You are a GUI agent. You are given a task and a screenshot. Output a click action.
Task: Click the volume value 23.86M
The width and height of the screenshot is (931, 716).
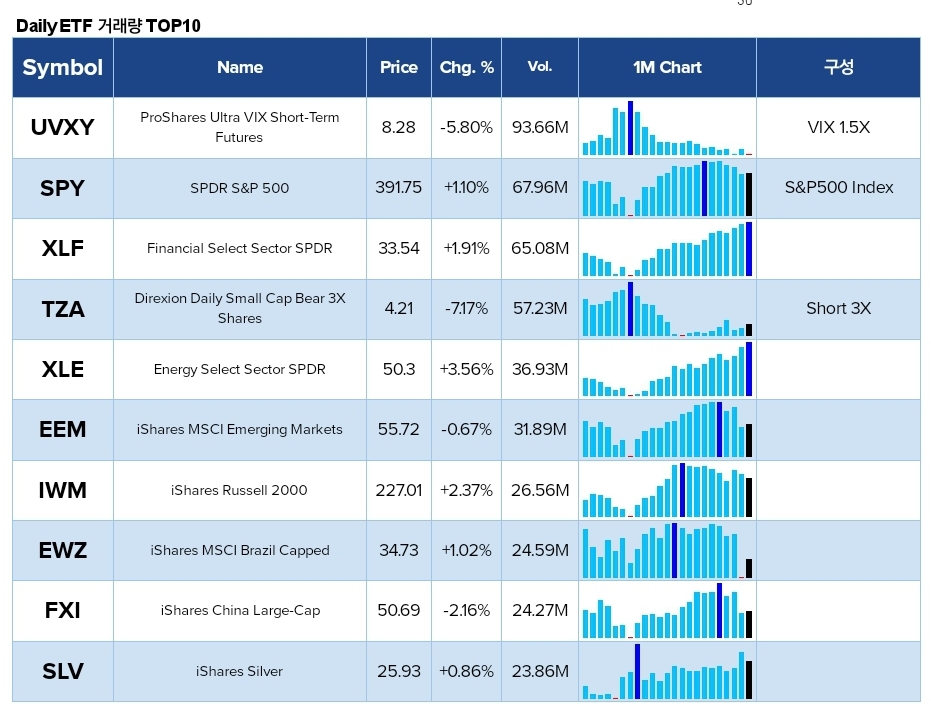tap(540, 671)
